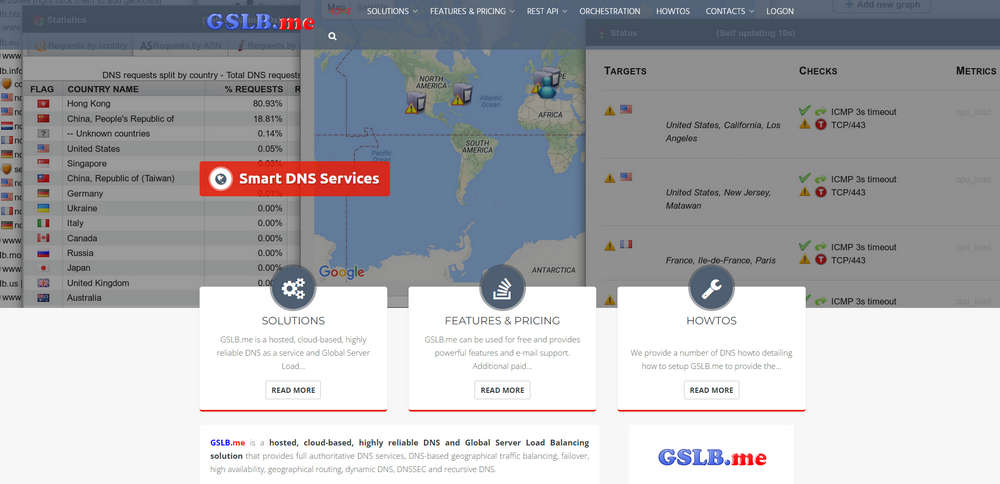Image resolution: width=1000 pixels, height=484 pixels.
Task: Click the France flag beside Paris target
Action: coord(626,244)
